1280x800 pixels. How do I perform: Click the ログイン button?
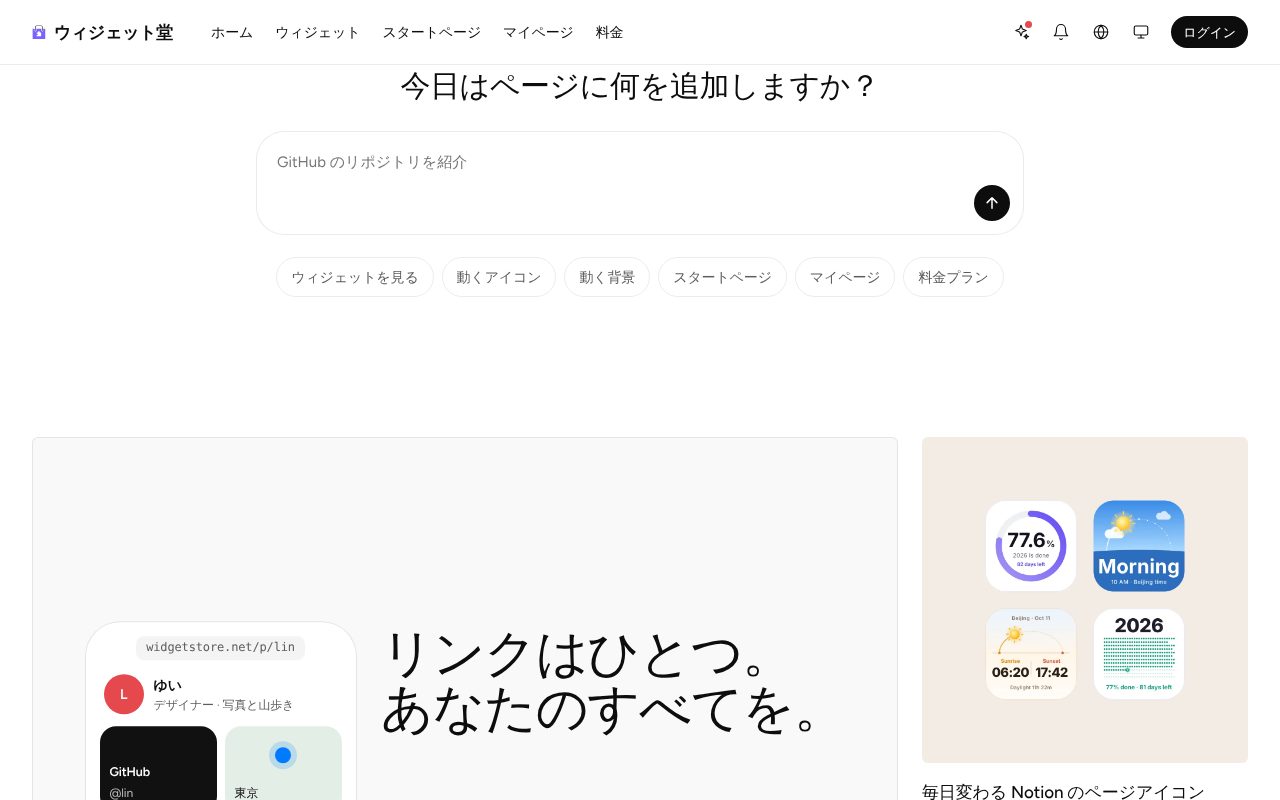[1209, 32]
